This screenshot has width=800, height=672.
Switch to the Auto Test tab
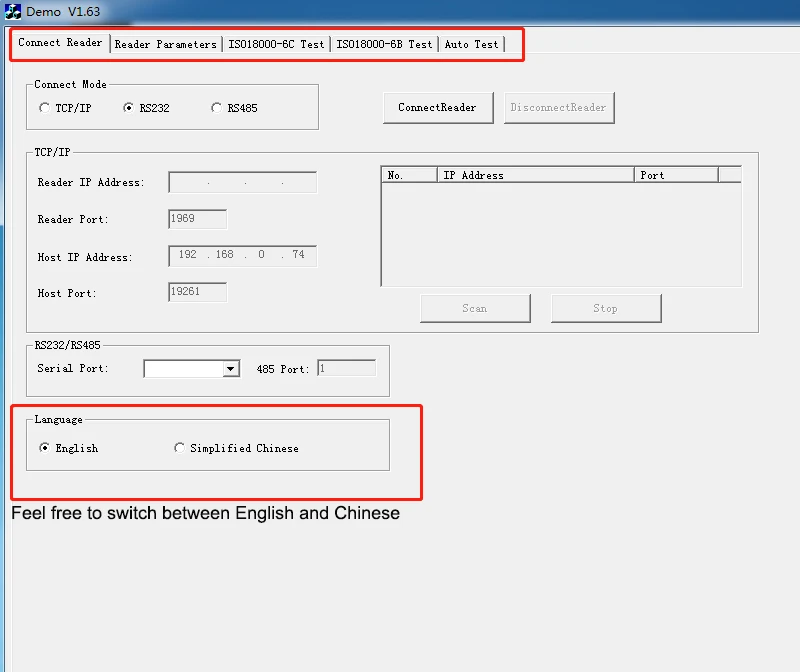point(471,44)
